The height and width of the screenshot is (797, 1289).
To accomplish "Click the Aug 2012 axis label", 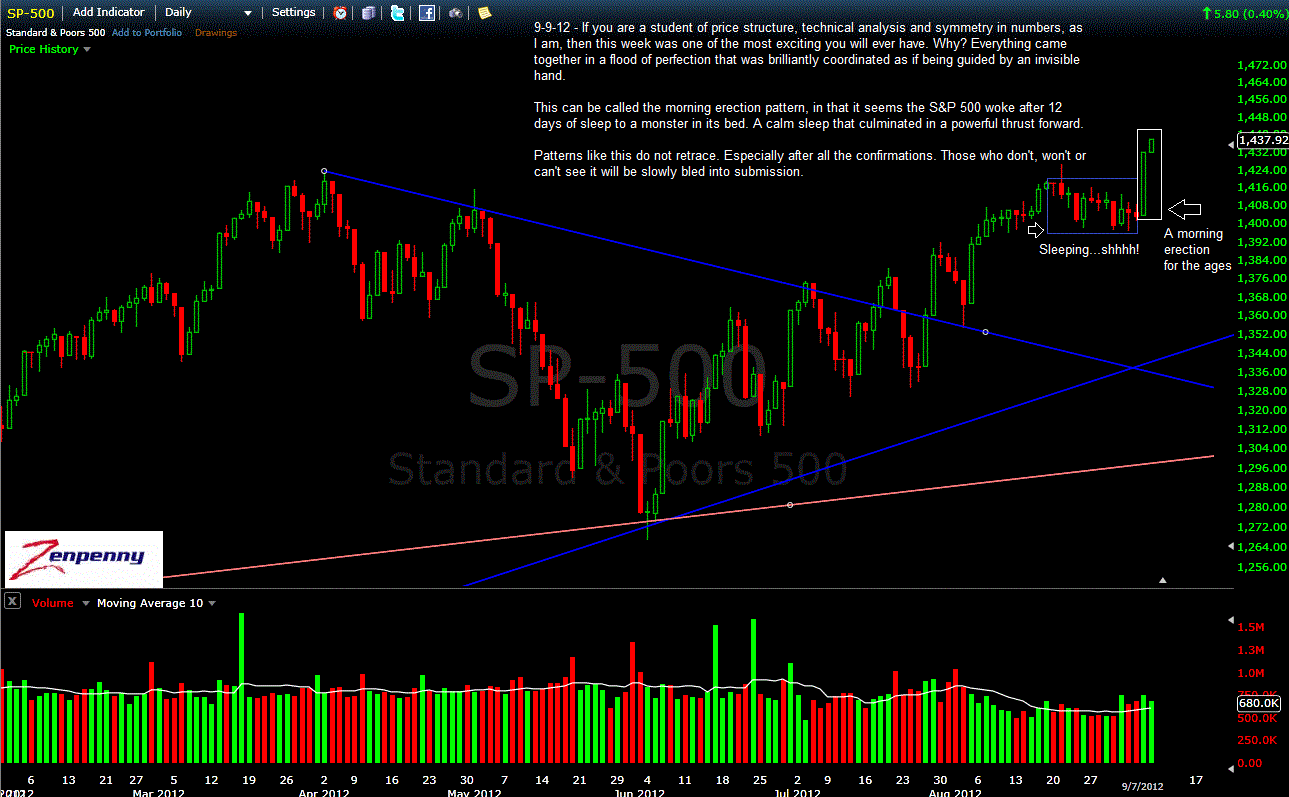I will pos(955,792).
